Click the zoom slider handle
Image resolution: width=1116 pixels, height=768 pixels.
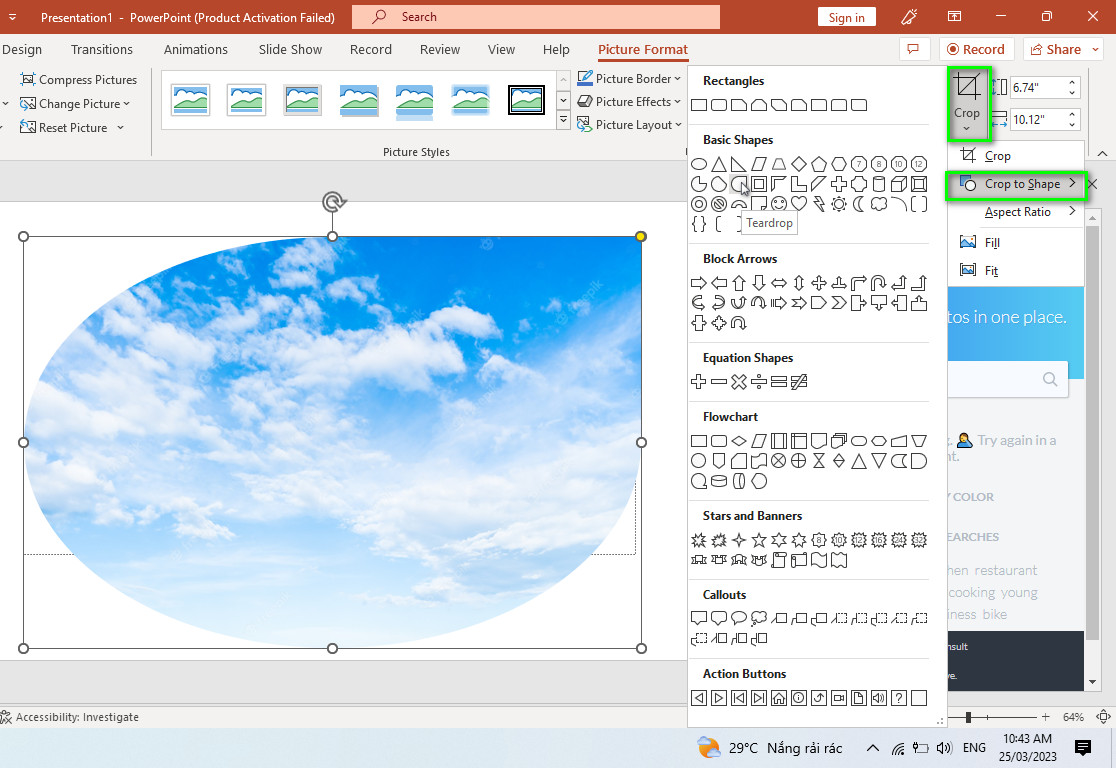coord(968,717)
